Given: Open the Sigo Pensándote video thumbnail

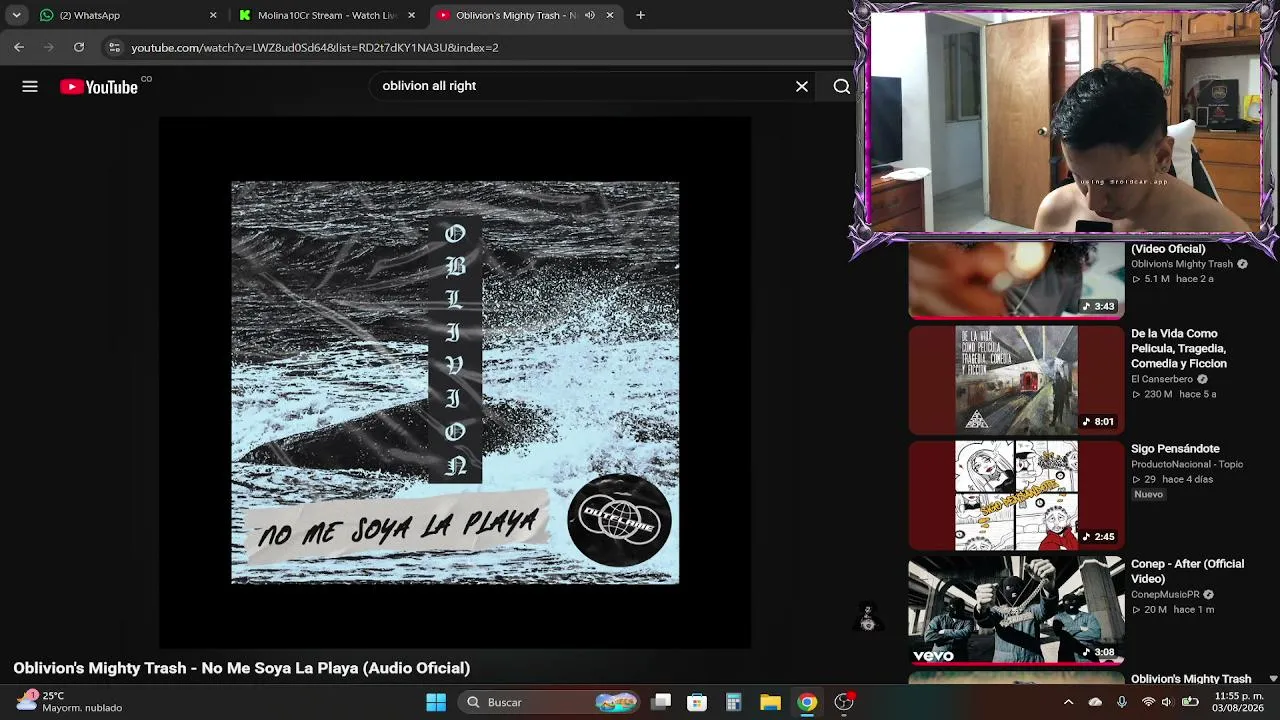Looking at the screenshot, I should [1016, 495].
